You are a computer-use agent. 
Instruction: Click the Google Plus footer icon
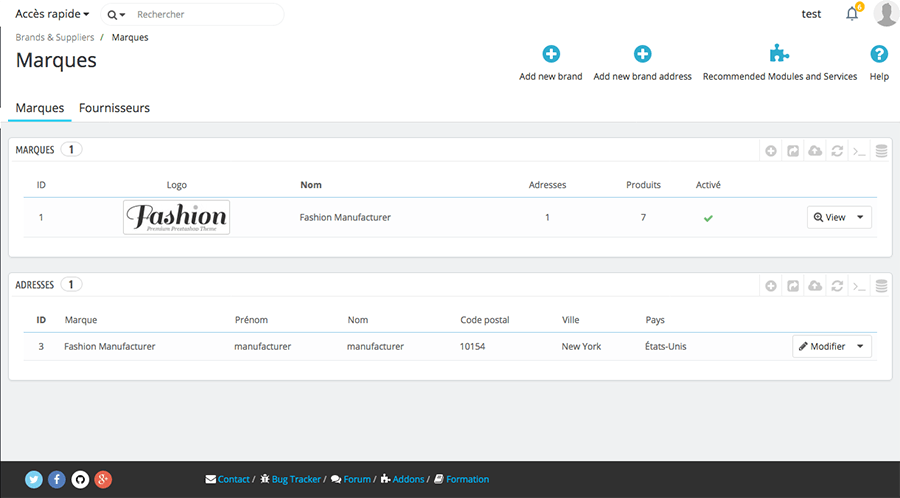103,479
